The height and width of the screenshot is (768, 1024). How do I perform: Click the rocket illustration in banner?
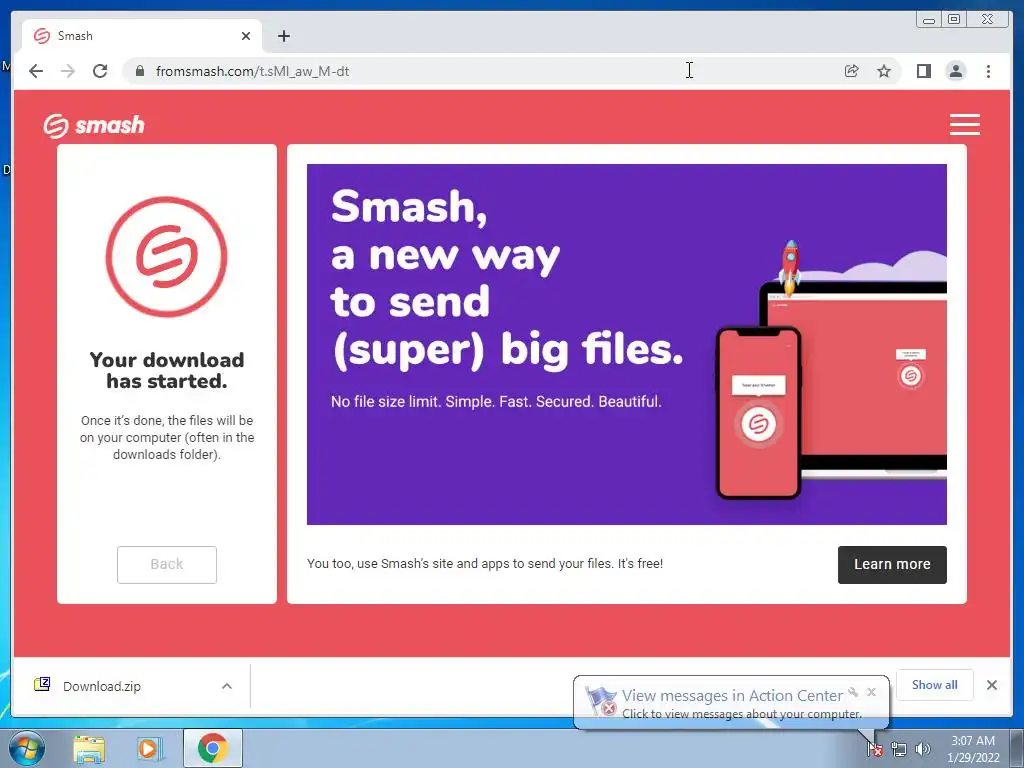[790, 266]
